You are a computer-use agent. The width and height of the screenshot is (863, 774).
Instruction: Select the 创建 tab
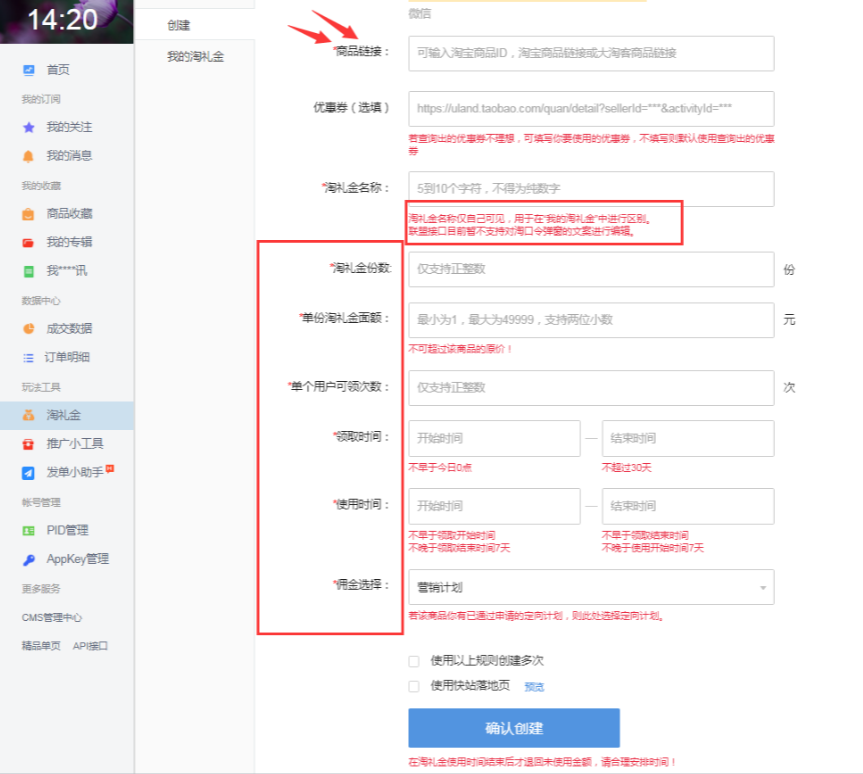tap(179, 25)
